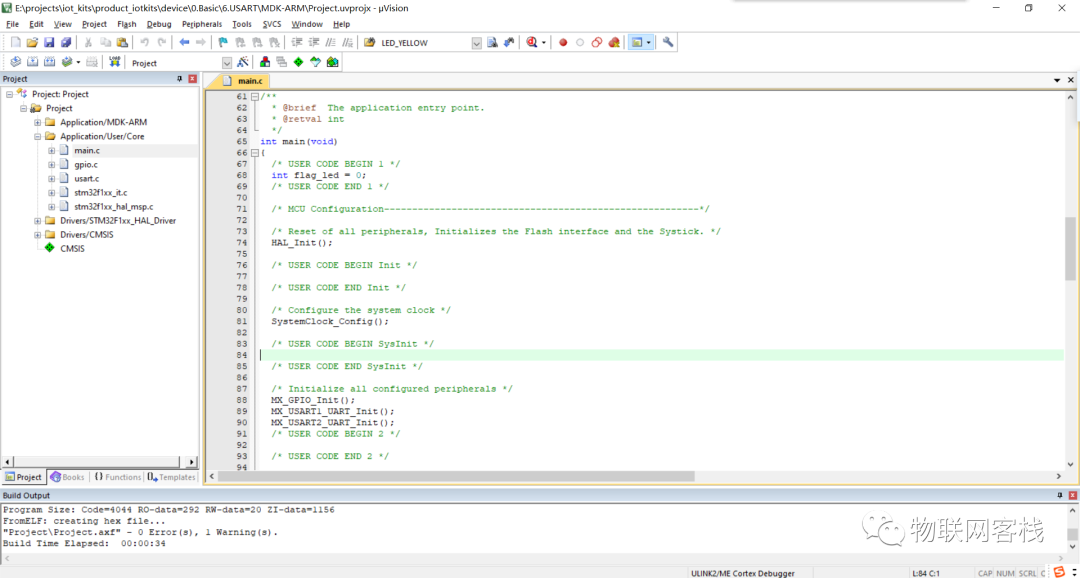Open the File menu
Screen dimensions: 1080x578
point(12,23)
